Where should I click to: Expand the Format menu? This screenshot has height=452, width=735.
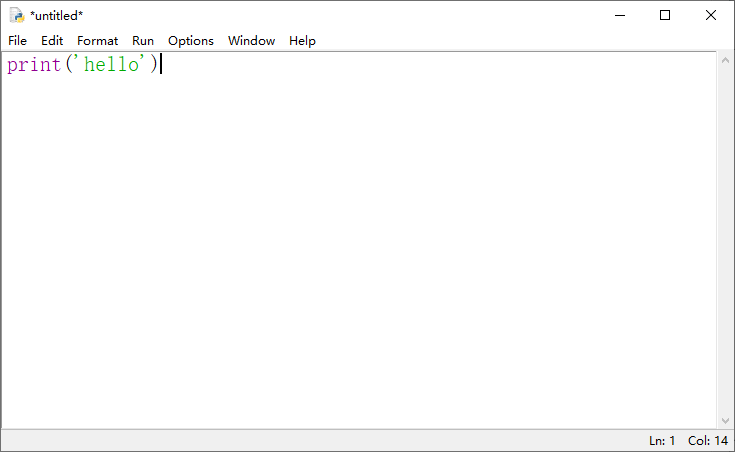click(x=97, y=41)
